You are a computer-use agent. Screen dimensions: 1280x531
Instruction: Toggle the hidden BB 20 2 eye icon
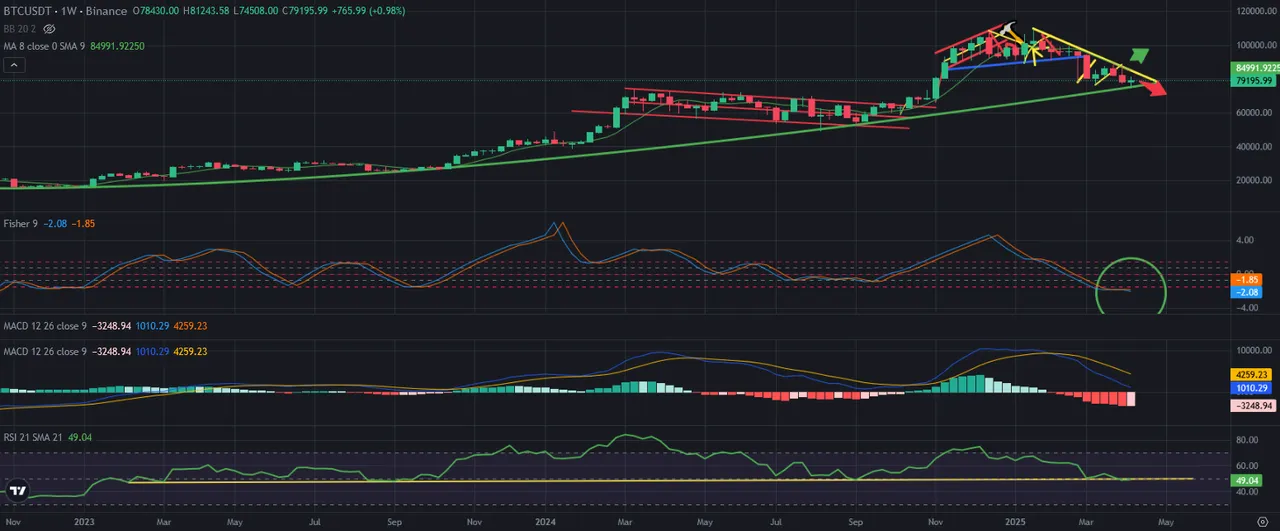point(49,29)
